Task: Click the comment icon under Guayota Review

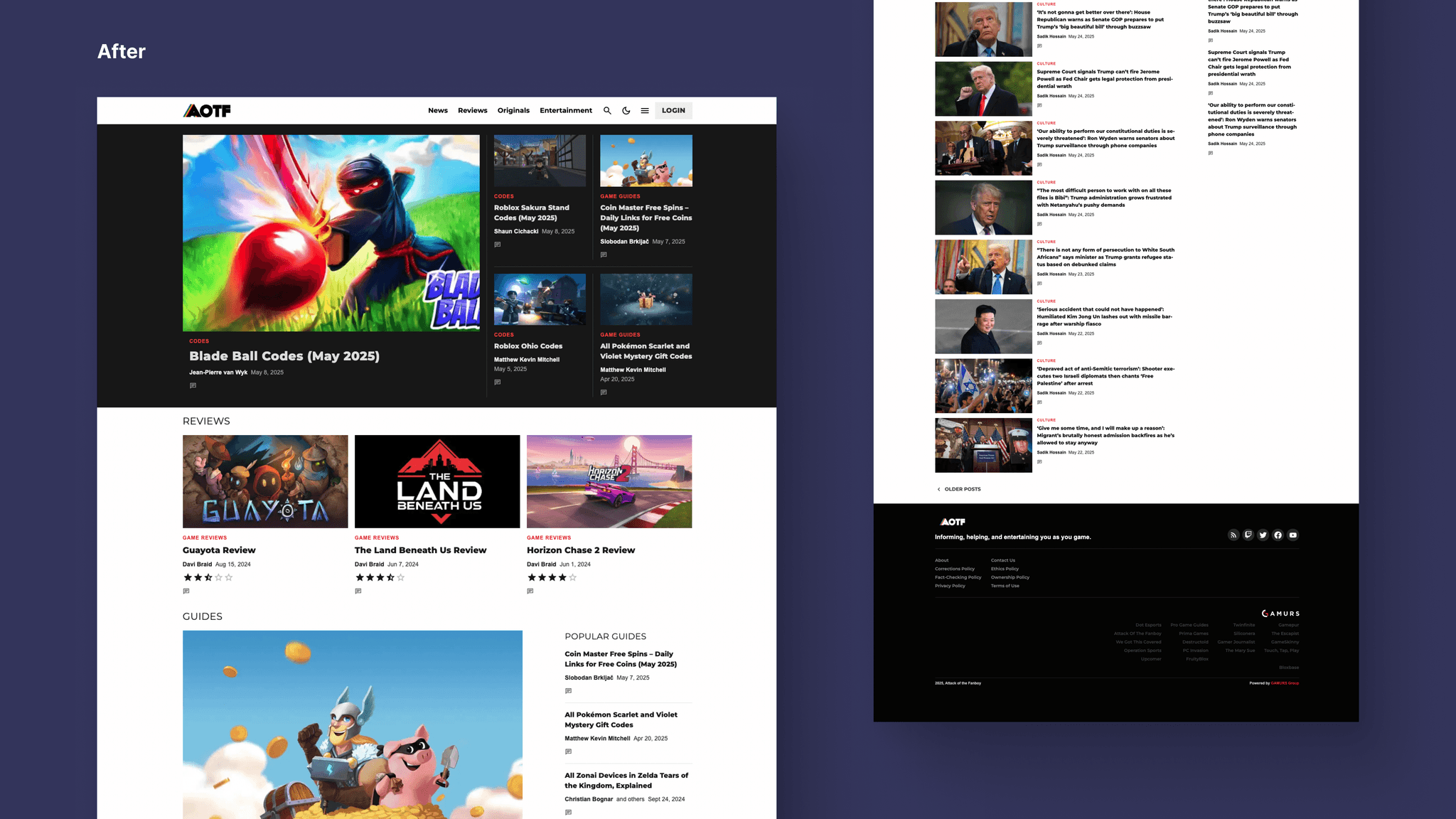Action: click(x=186, y=591)
